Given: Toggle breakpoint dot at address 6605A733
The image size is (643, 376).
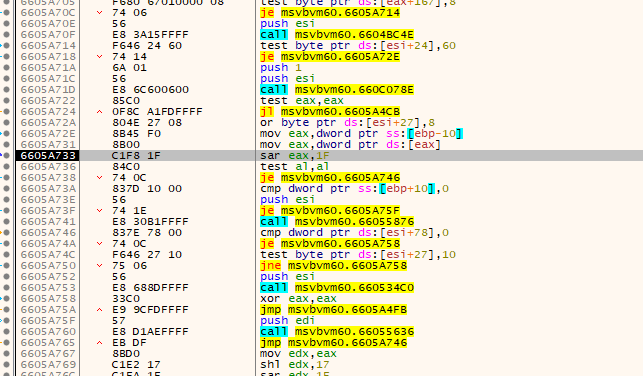Looking at the screenshot, I should pyautogui.click(x=7, y=155).
